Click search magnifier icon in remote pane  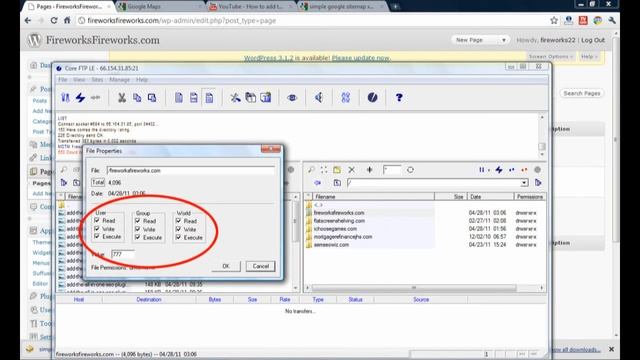[x=311, y=170]
